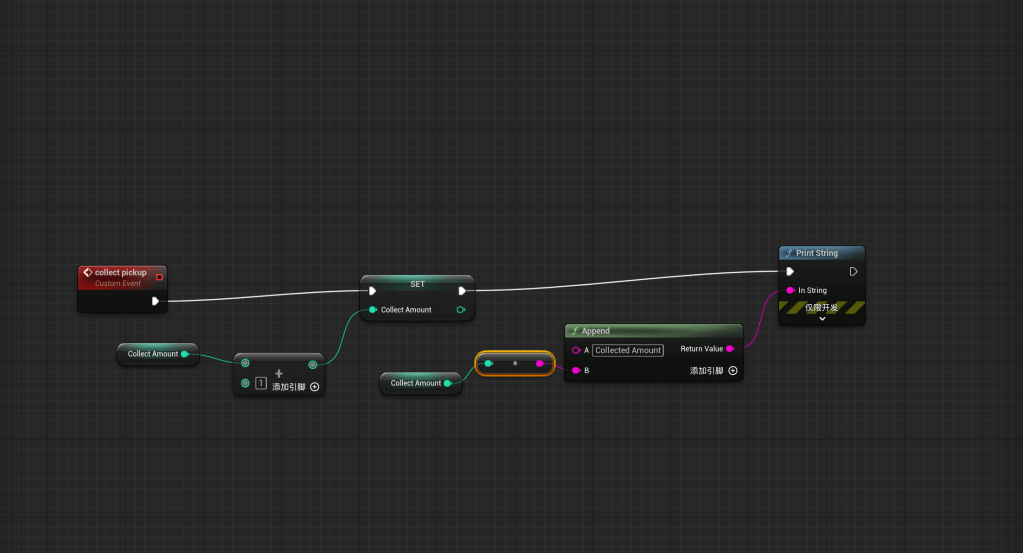Click the Print String exec output pin
Viewport: 1023px width, 553px height.
[853, 271]
